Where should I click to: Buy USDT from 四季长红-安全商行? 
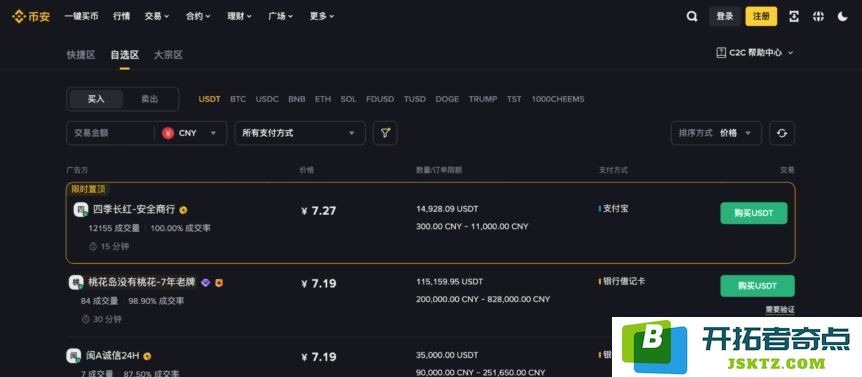pos(754,213)
